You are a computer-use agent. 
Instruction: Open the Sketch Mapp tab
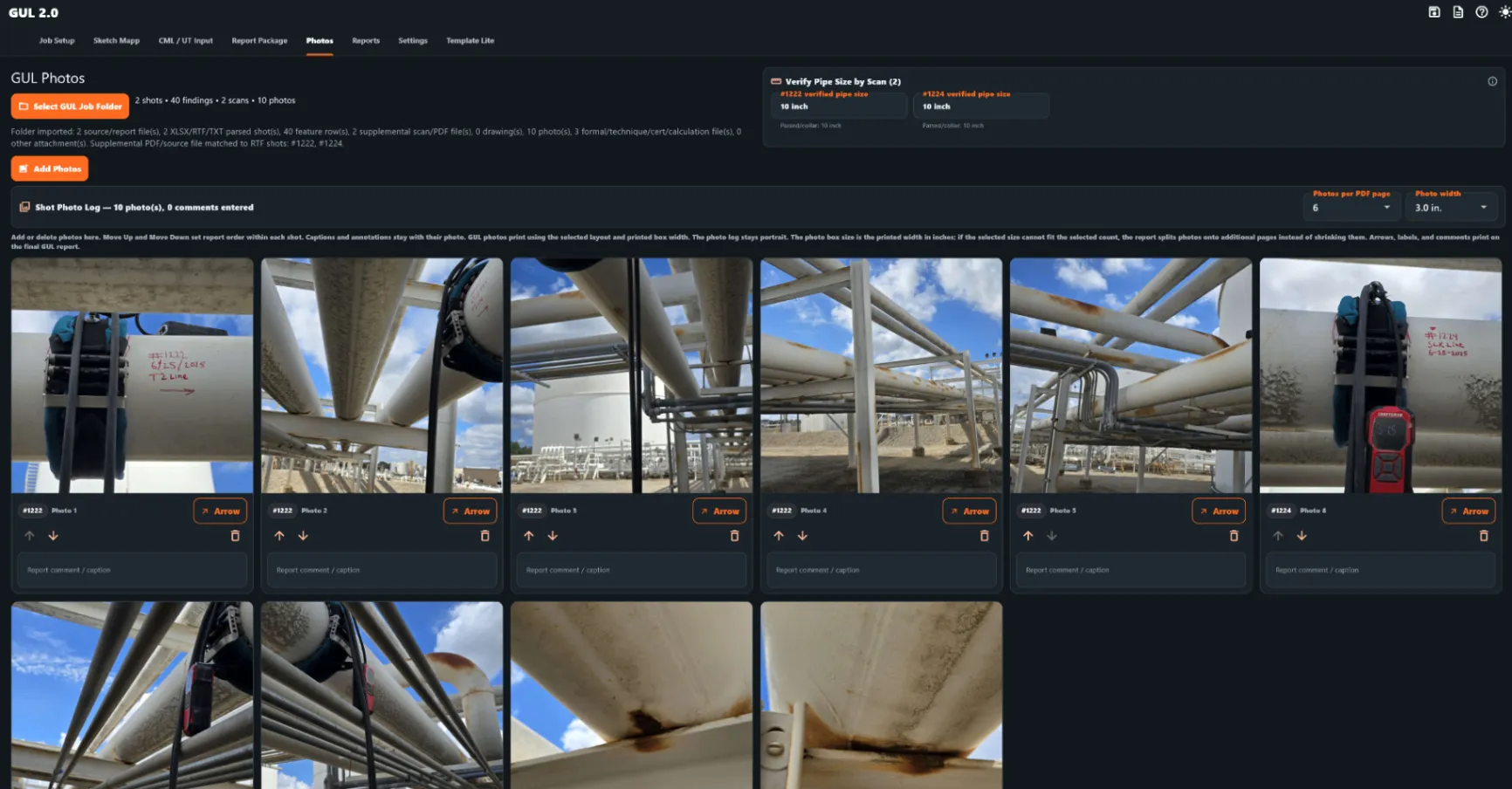pyautogui.click(x=116, y=41)
